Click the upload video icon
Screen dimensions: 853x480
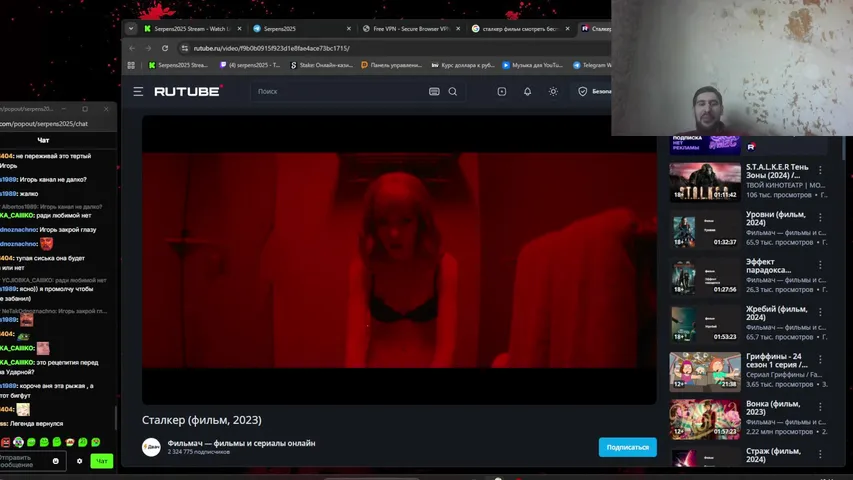(x=502, y=91)
